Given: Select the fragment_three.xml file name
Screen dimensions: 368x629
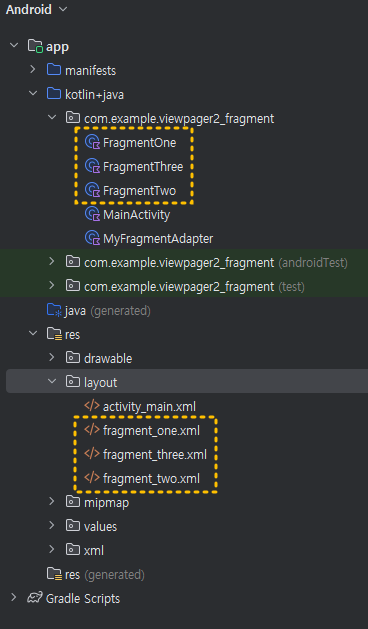Looking at the screenshot, I should [x=155, y=455].
